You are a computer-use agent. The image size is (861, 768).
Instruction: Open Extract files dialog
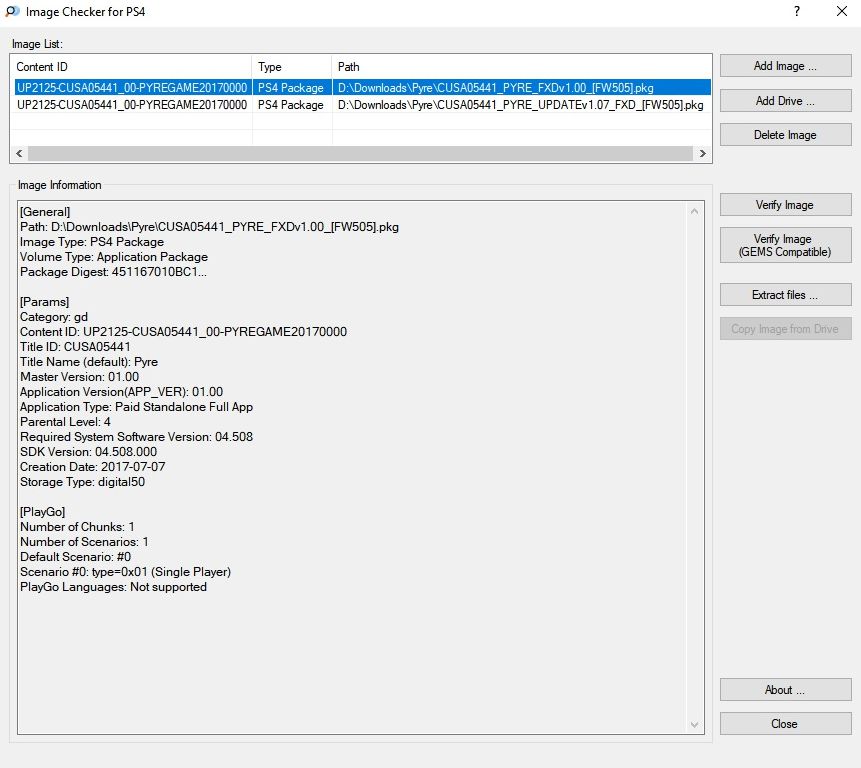pyautogui.click(x=785, y=295)
